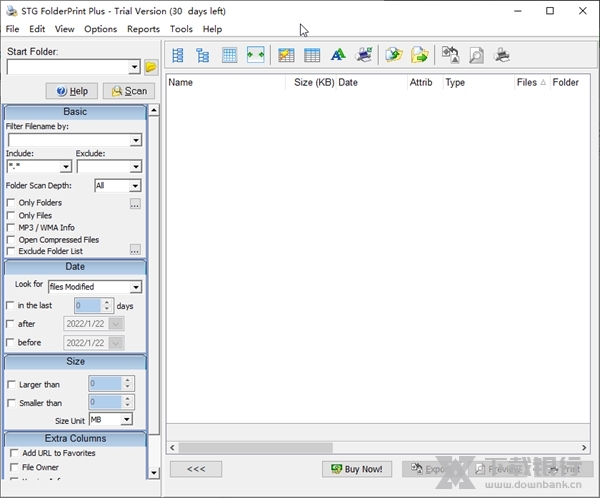Viewport: 600px width, 498px height.
Task: Toggle the 'before' date checkbox
Action: tap(10, 342)
